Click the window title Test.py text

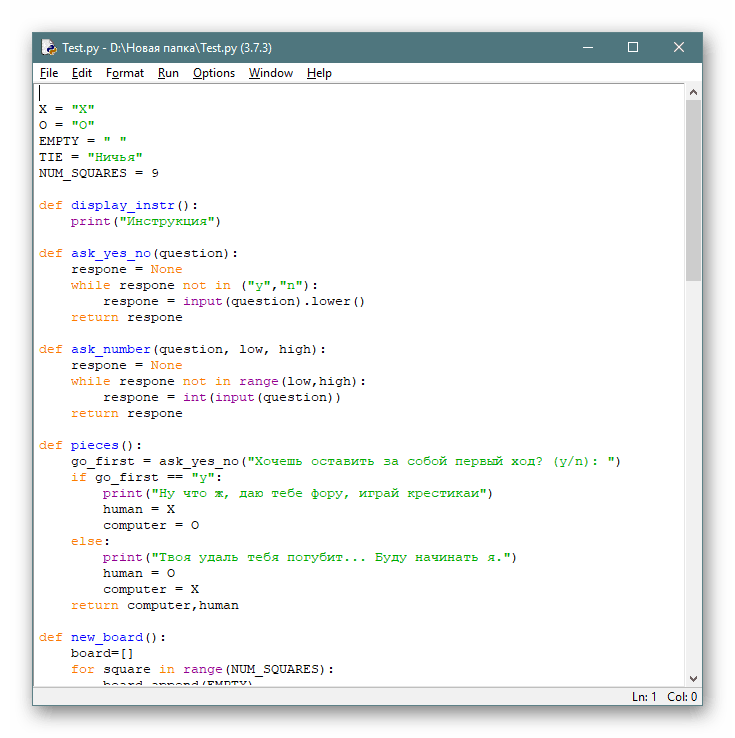coord(167,48)
